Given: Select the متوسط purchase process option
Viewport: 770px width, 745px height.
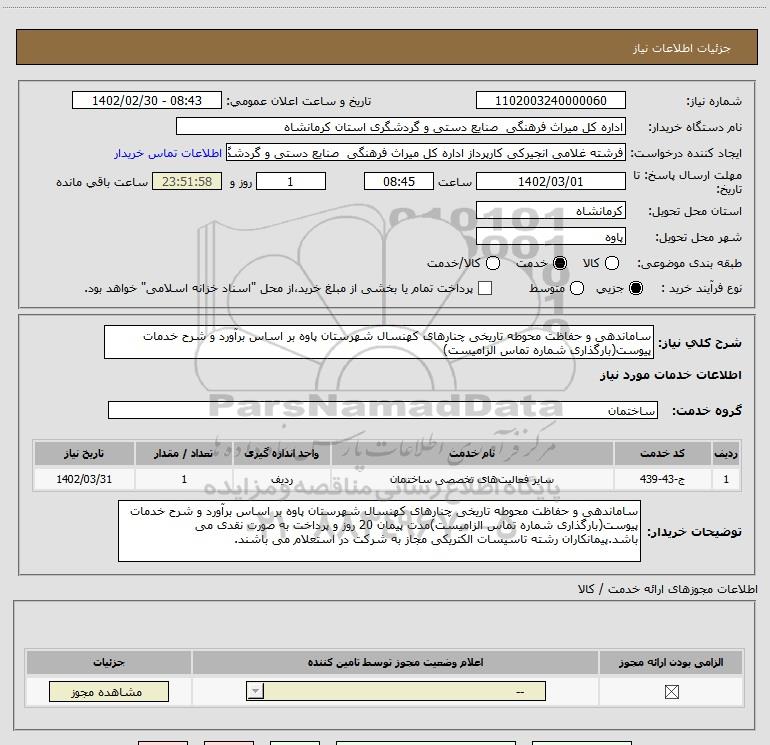Looking at the screenshot, I should pos(577,288).
